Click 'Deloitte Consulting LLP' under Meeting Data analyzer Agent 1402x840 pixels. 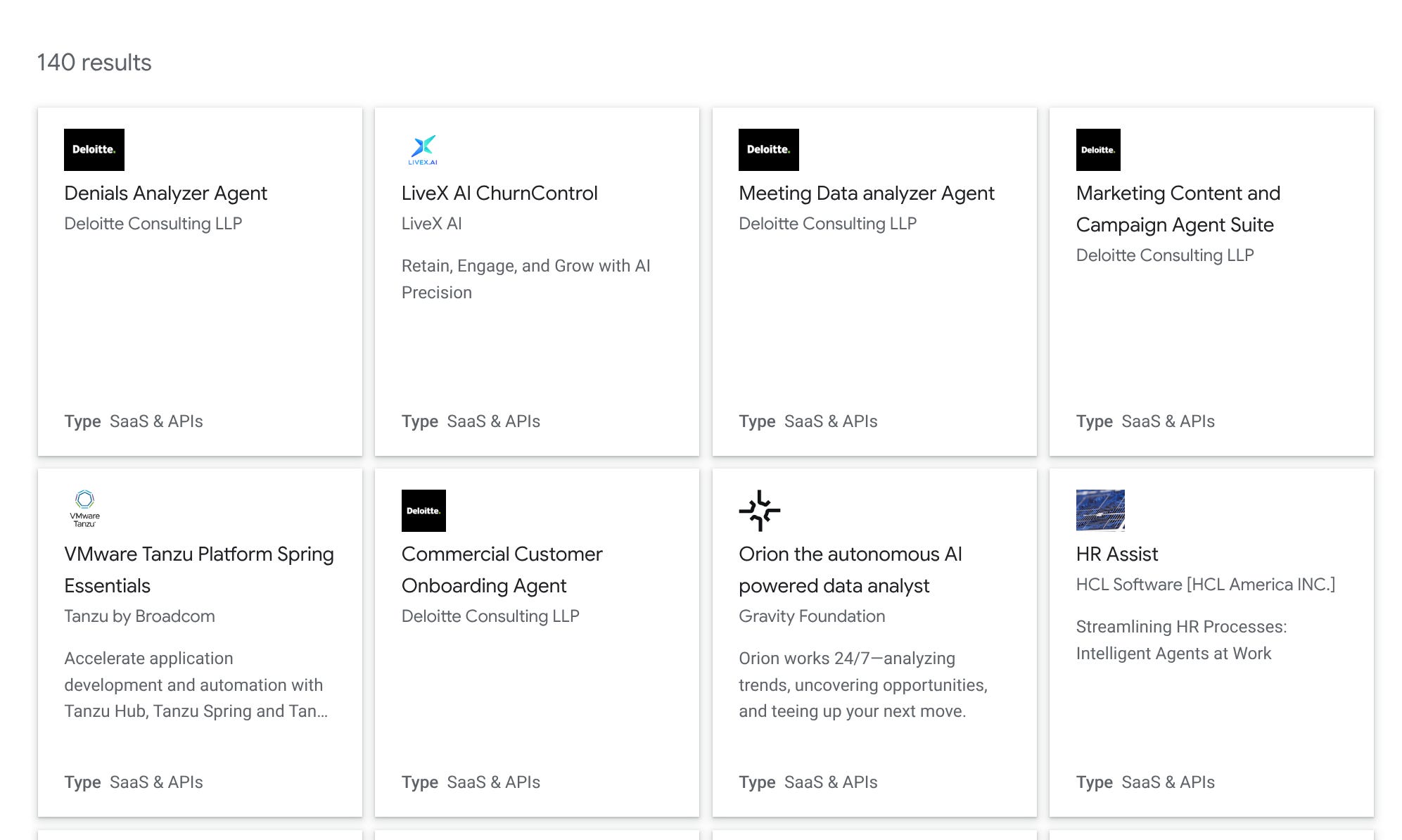[828, 224]
